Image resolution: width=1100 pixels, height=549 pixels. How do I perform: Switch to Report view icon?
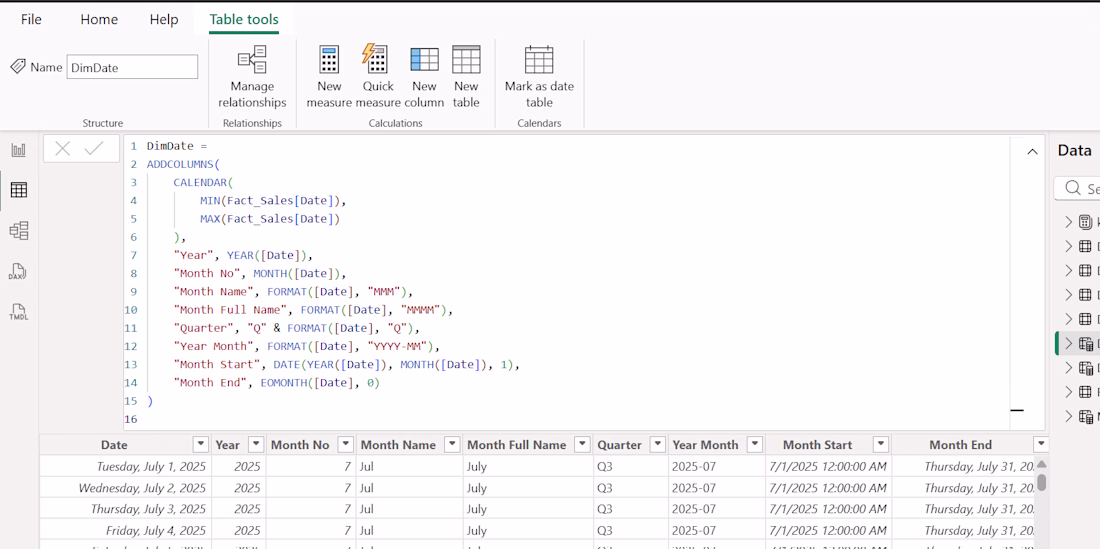(x=19, y=149)
